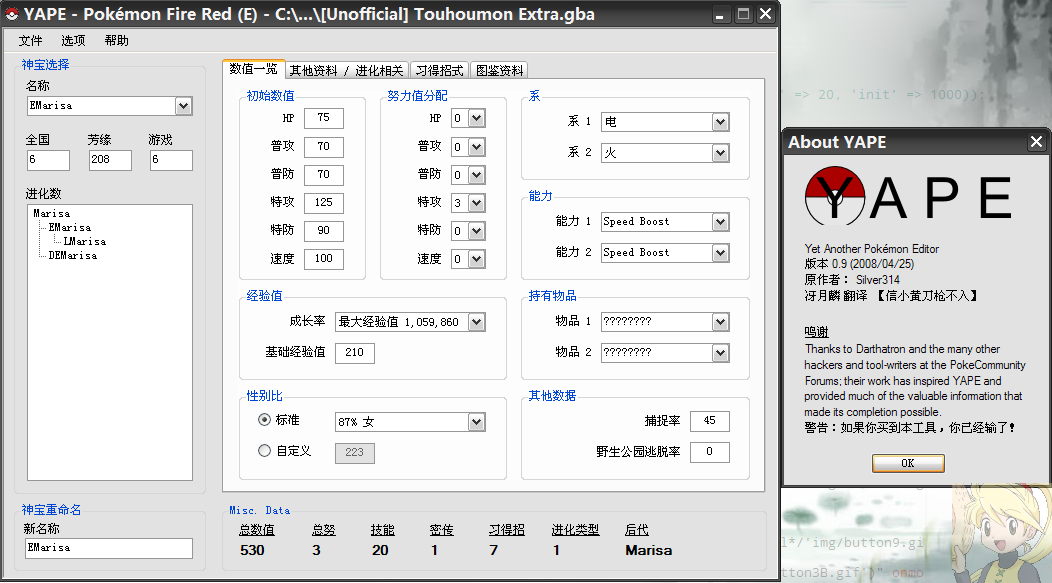Switch to the 习得招式 tab
The height and width of the screenshot is (583, 1052).
click(439, 70)
